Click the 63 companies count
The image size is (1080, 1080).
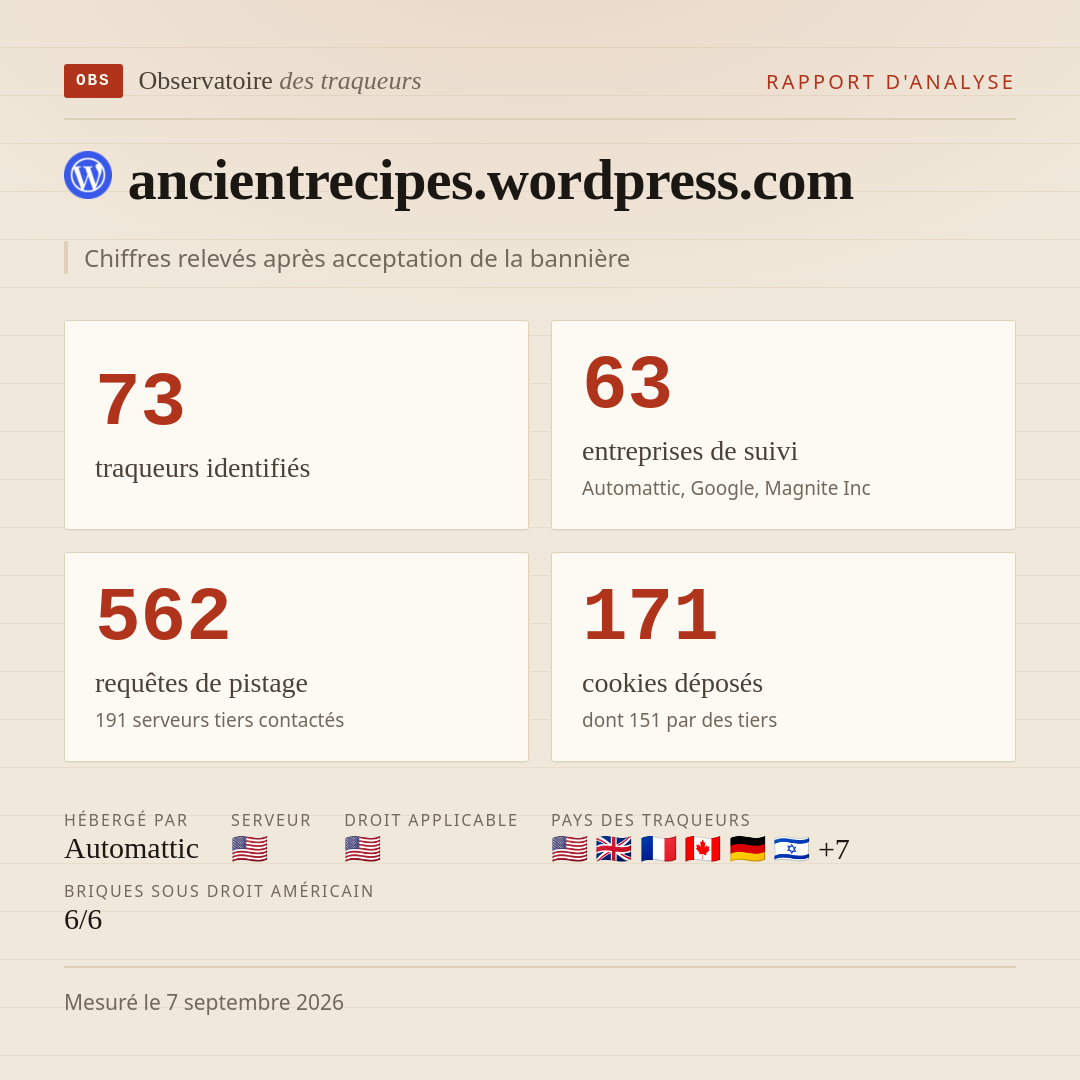pos(627,383)
